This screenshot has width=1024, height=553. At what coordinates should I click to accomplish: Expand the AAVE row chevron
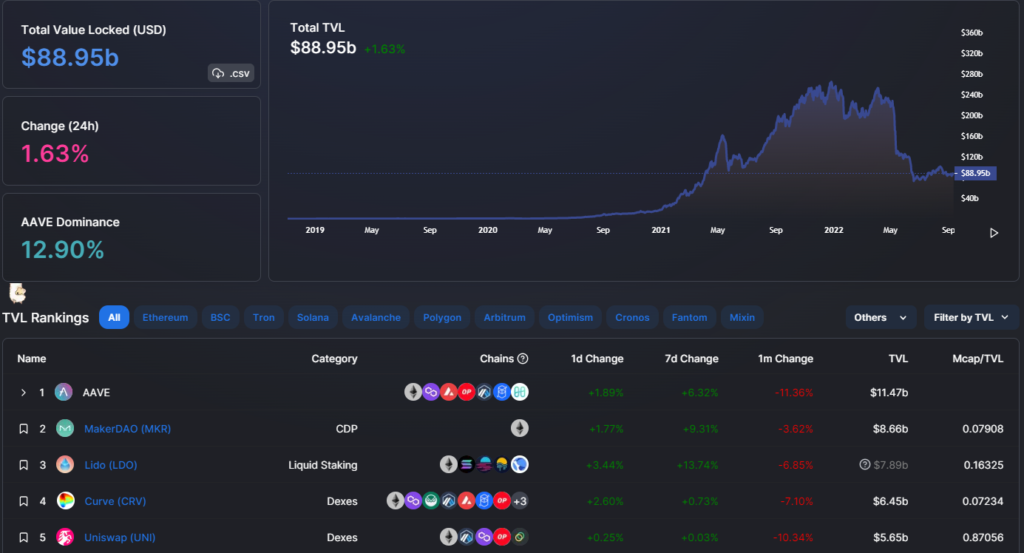tap(23, 392)
